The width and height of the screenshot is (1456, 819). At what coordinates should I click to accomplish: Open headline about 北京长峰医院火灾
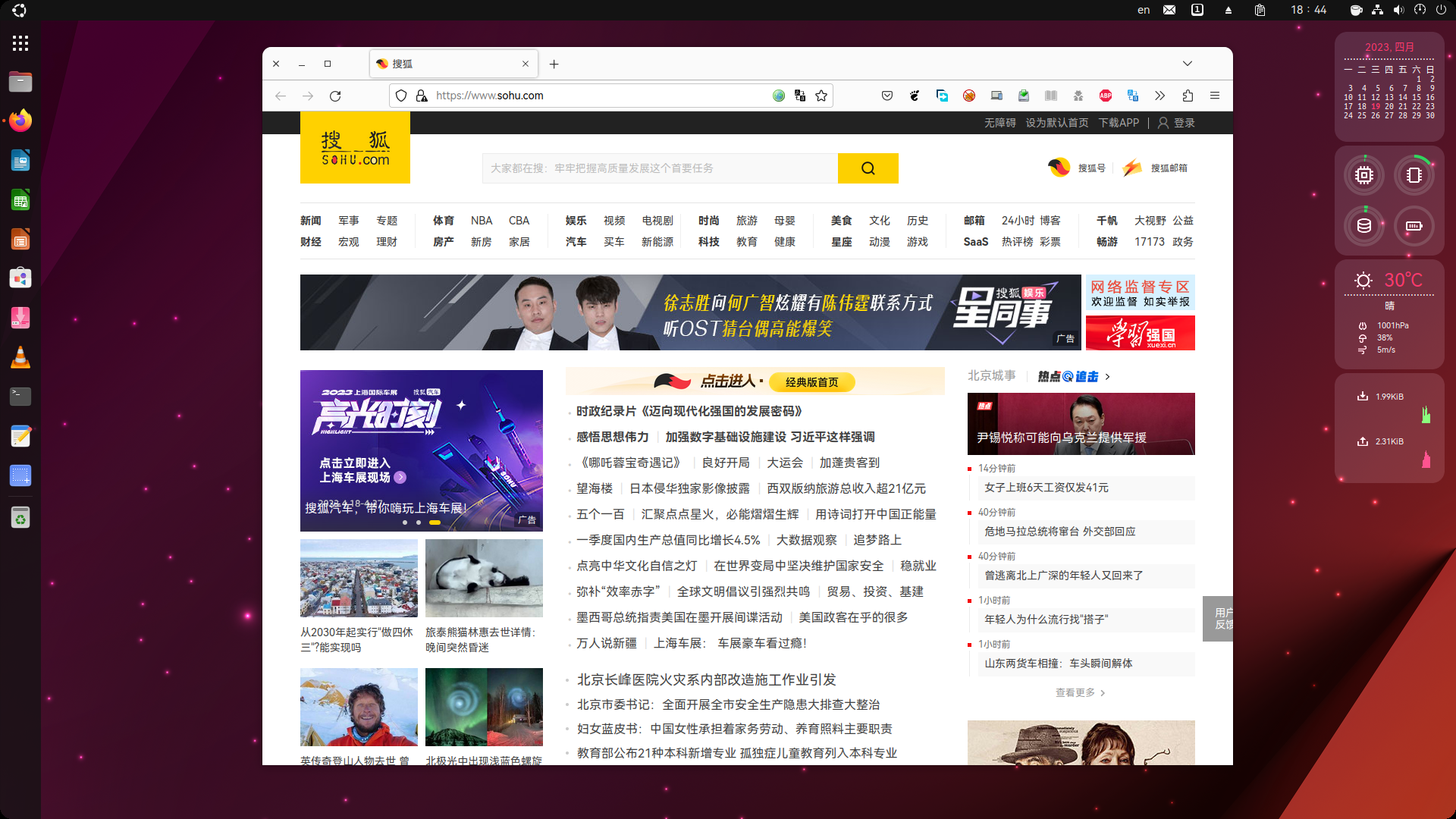pyautogui.click(x=706, y=680)
